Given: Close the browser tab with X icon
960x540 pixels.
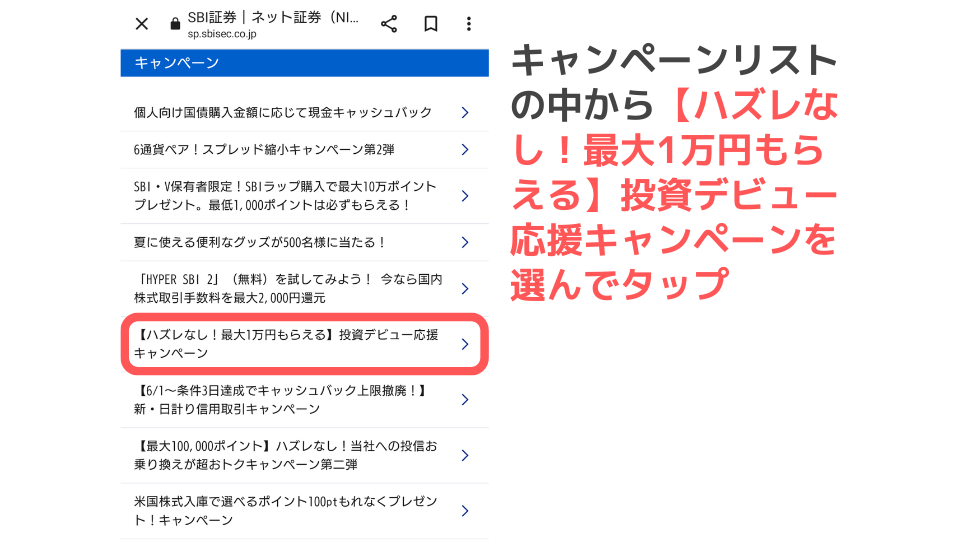Looking at the screenshot, I should 141,24.
